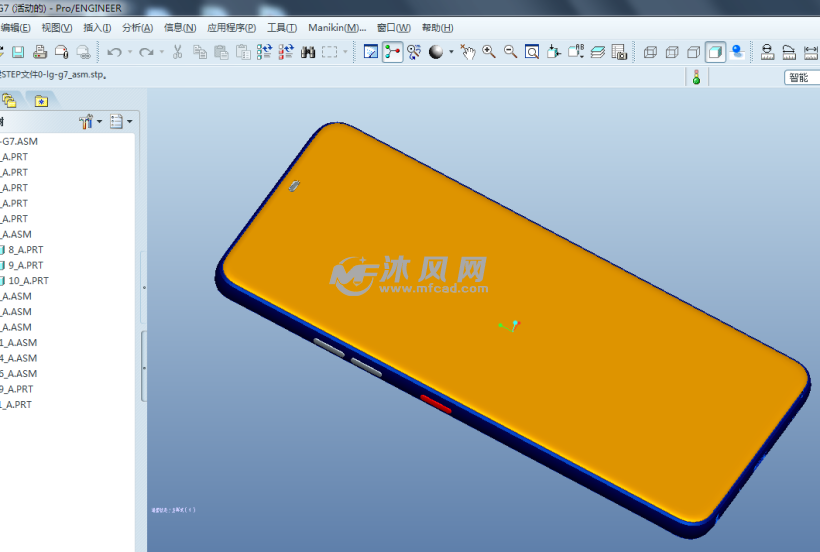Click the Print icon in toolbar
Image resolution: width=820 pixels, height=552 pixels.
[40, 52]
